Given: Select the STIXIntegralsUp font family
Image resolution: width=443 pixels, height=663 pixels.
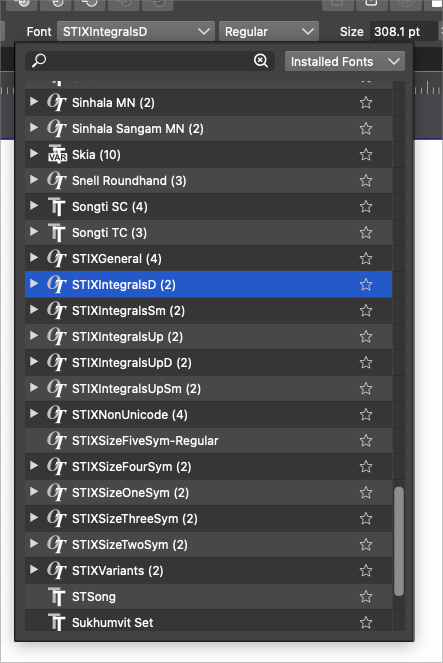Looking at the screenshot, I should click(x=208, y=337).
